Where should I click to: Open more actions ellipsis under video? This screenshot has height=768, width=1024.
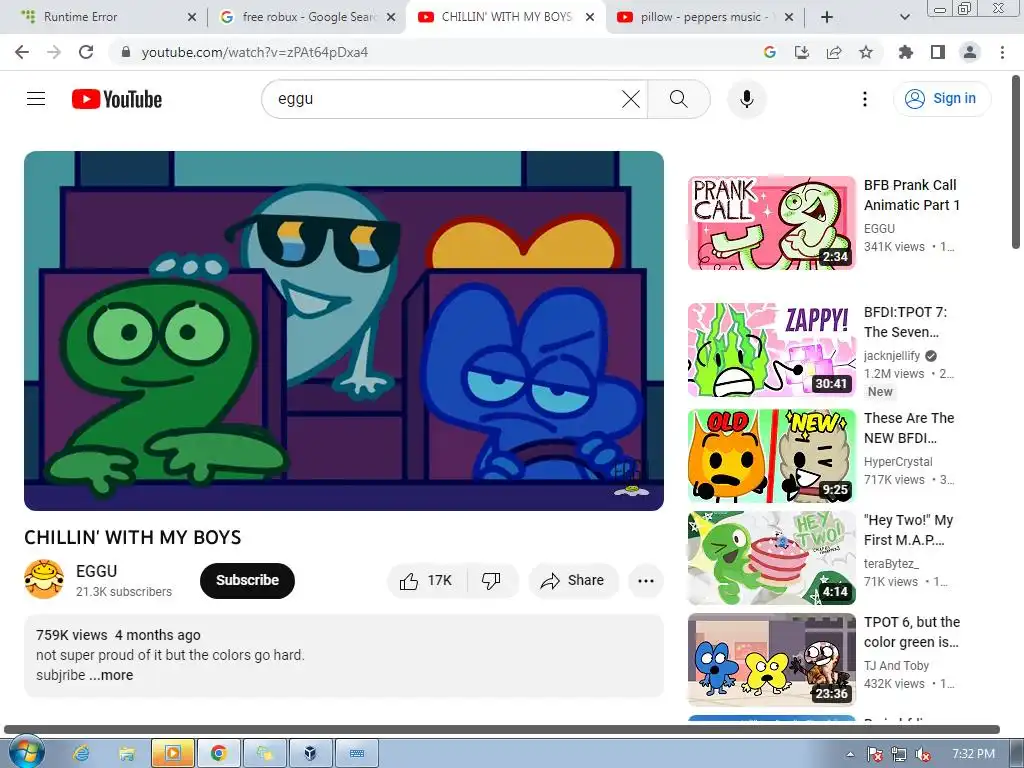(x=646, y=581)
